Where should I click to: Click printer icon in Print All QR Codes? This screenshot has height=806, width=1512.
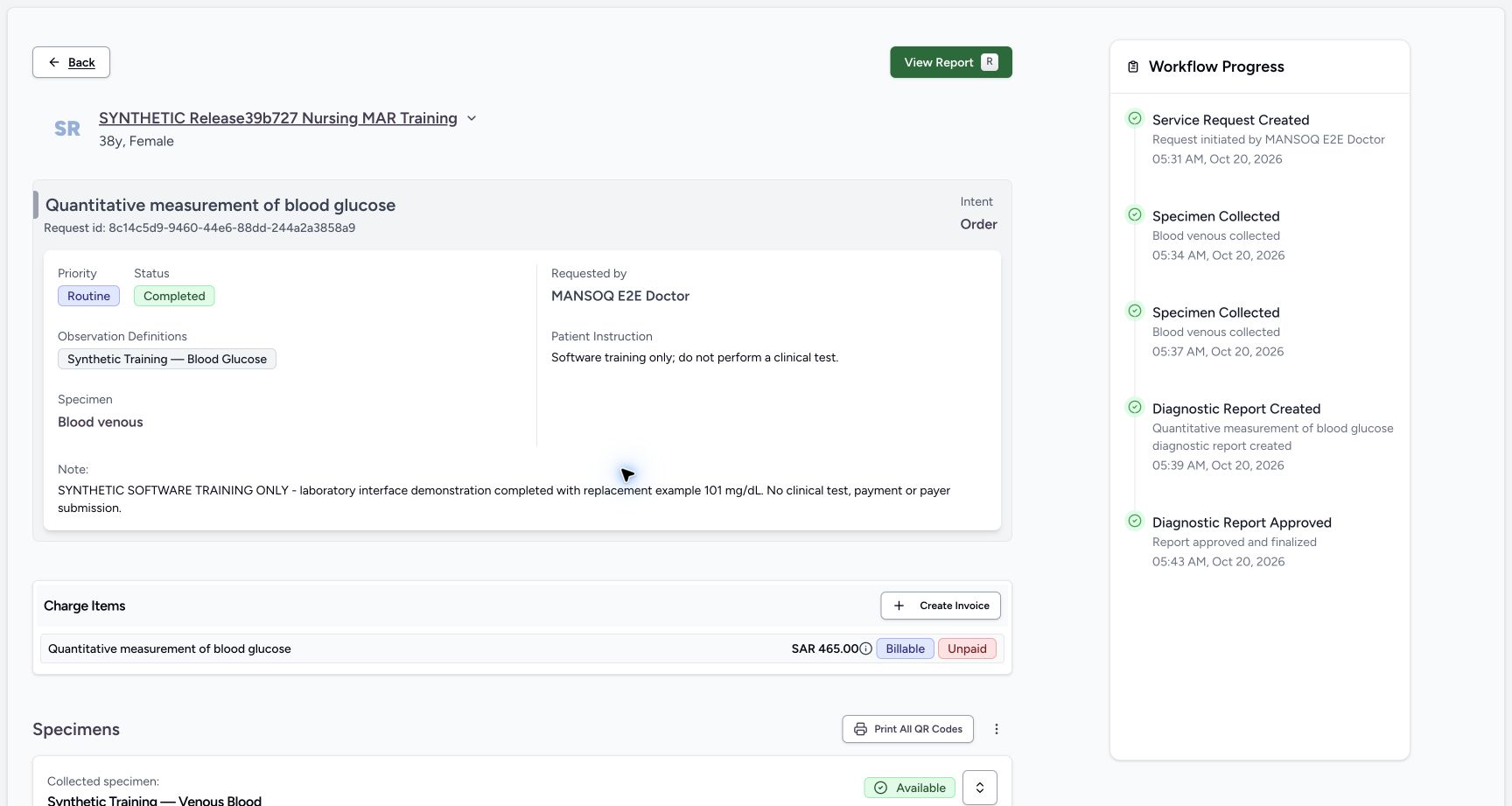tap(860, 729)
